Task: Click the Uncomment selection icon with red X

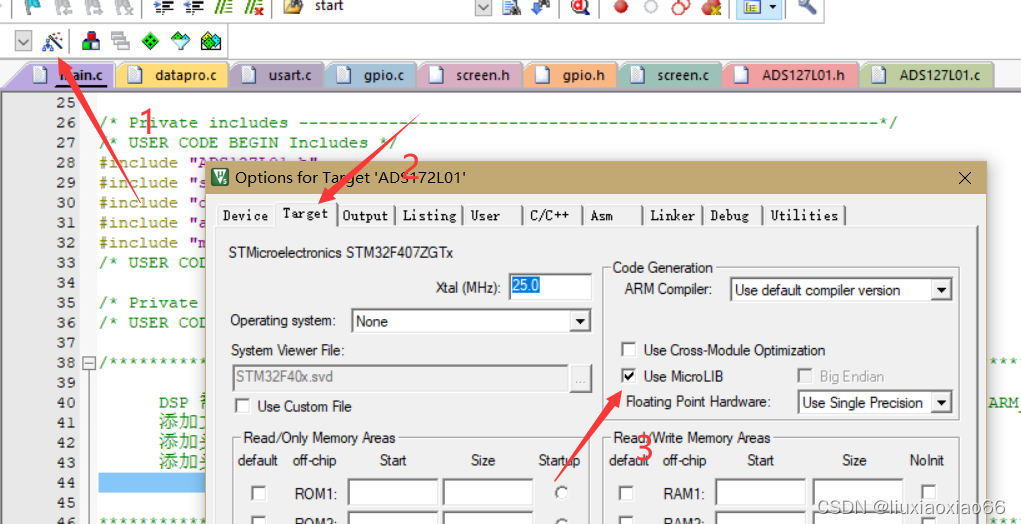Action: tap(253, 7)
